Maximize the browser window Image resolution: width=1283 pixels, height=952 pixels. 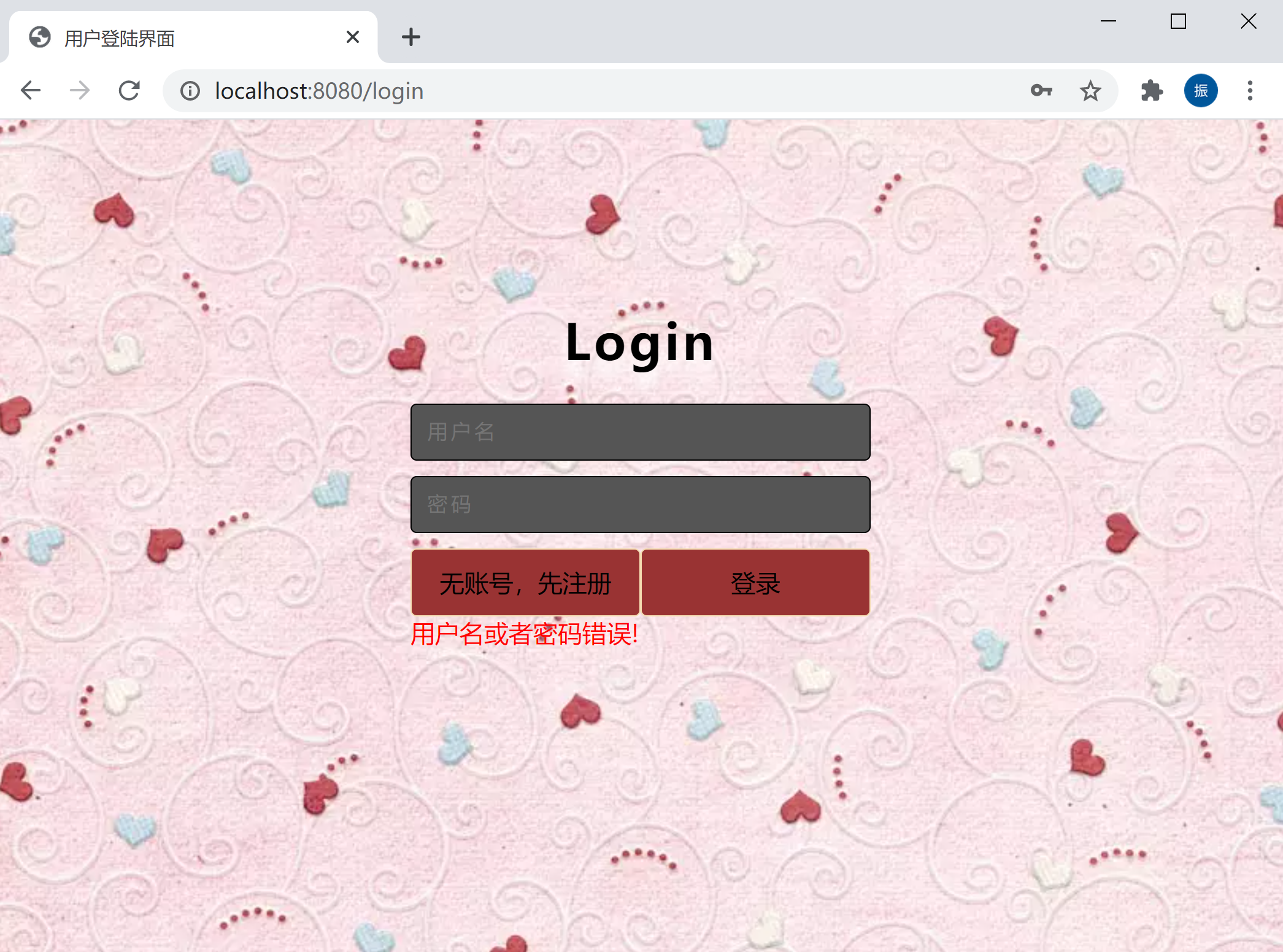click(x=1178, y=21)
